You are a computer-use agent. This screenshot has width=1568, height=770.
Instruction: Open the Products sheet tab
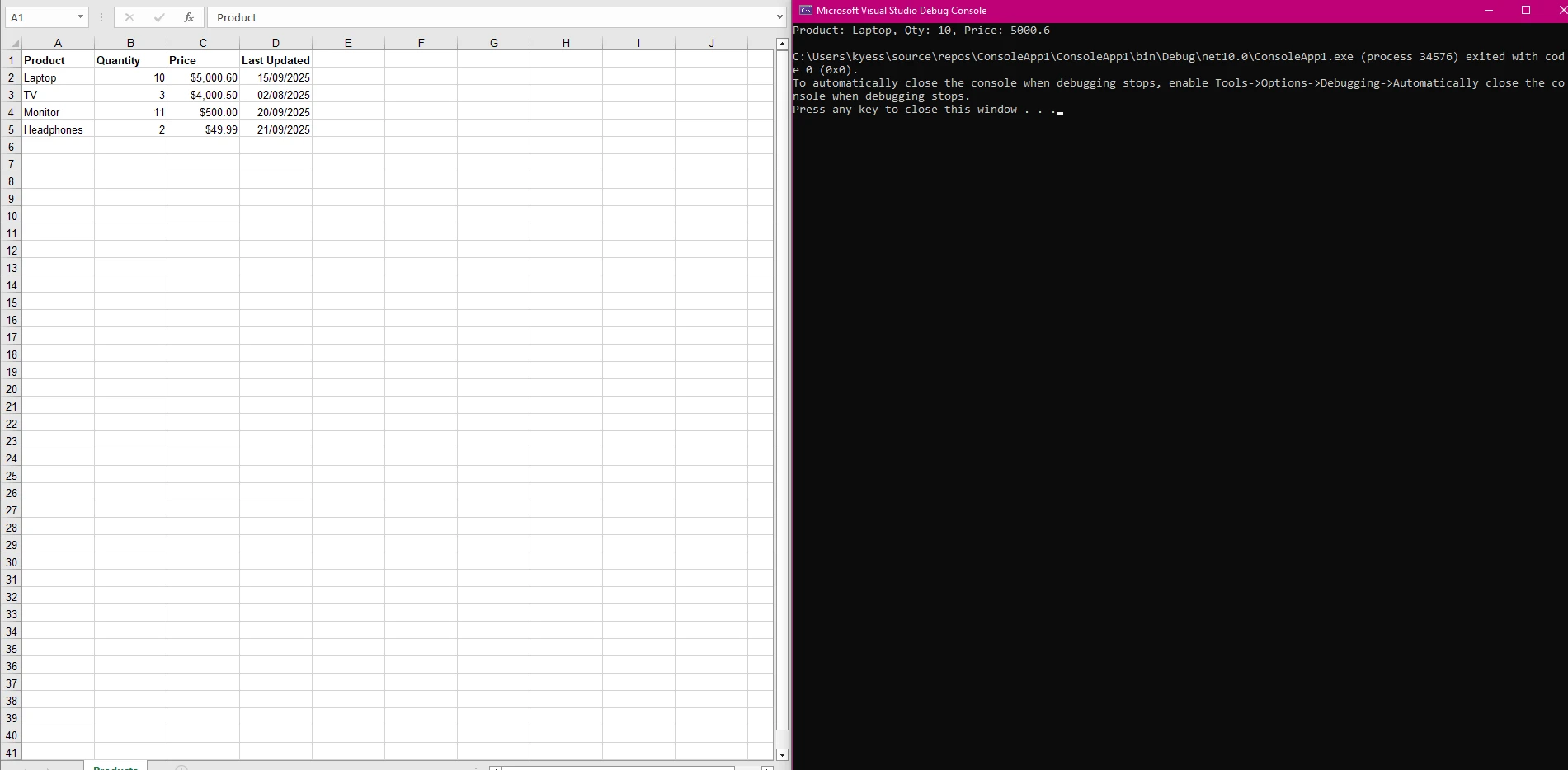[x=115, y=767]
